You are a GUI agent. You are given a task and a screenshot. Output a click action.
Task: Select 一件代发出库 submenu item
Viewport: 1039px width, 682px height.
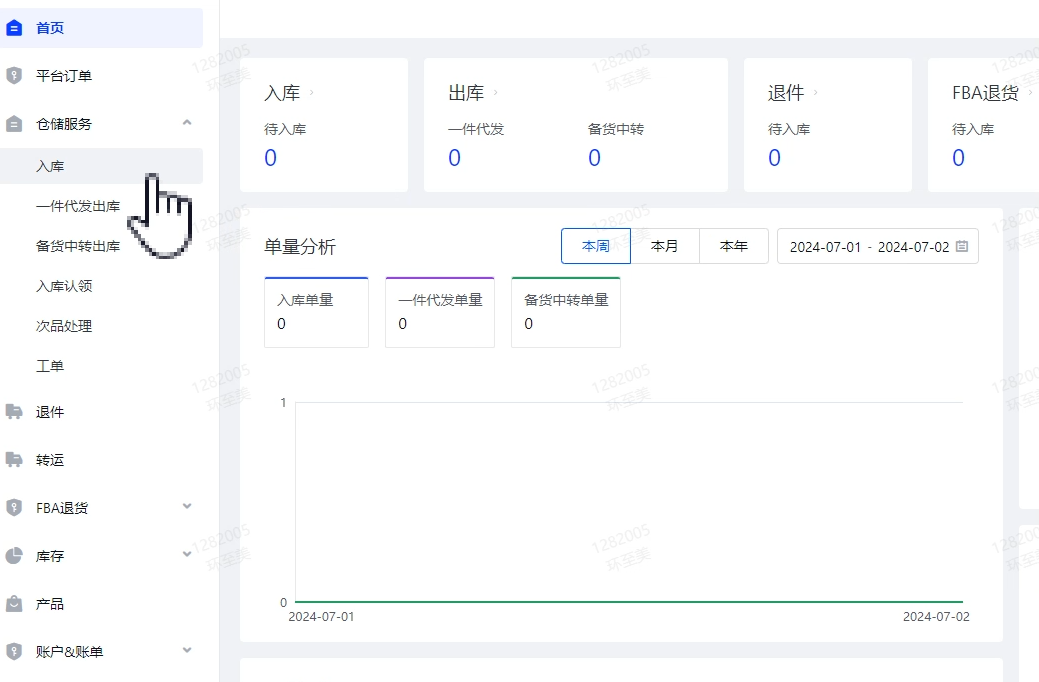point(78,206)
